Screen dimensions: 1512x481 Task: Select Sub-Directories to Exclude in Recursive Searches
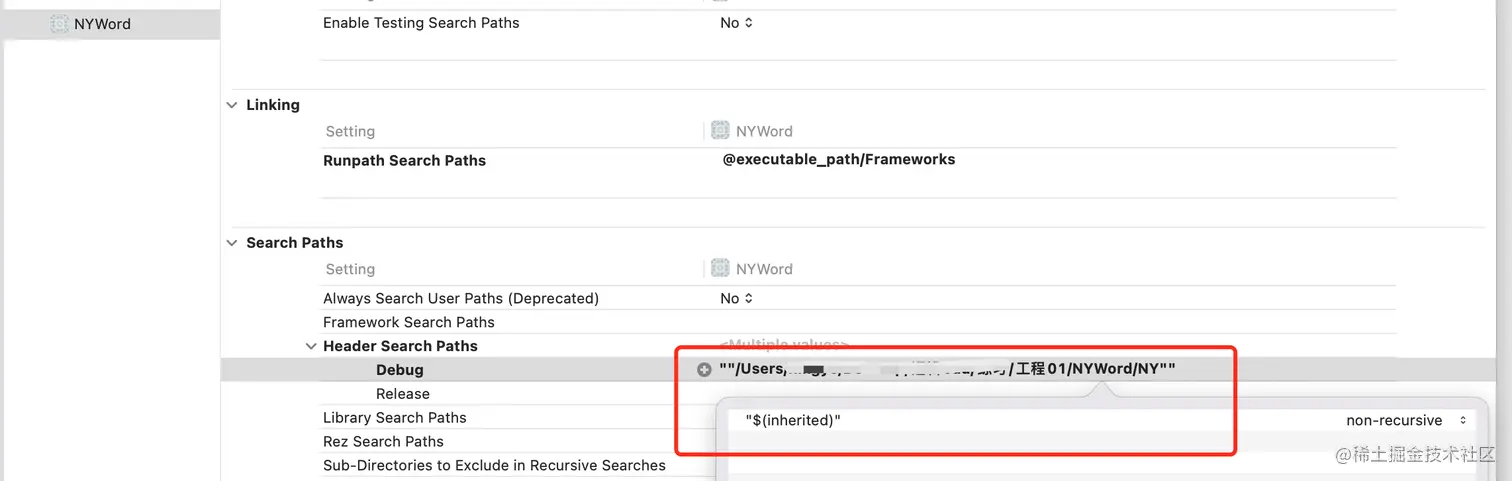pyautogui.click(x=494, y=465)
